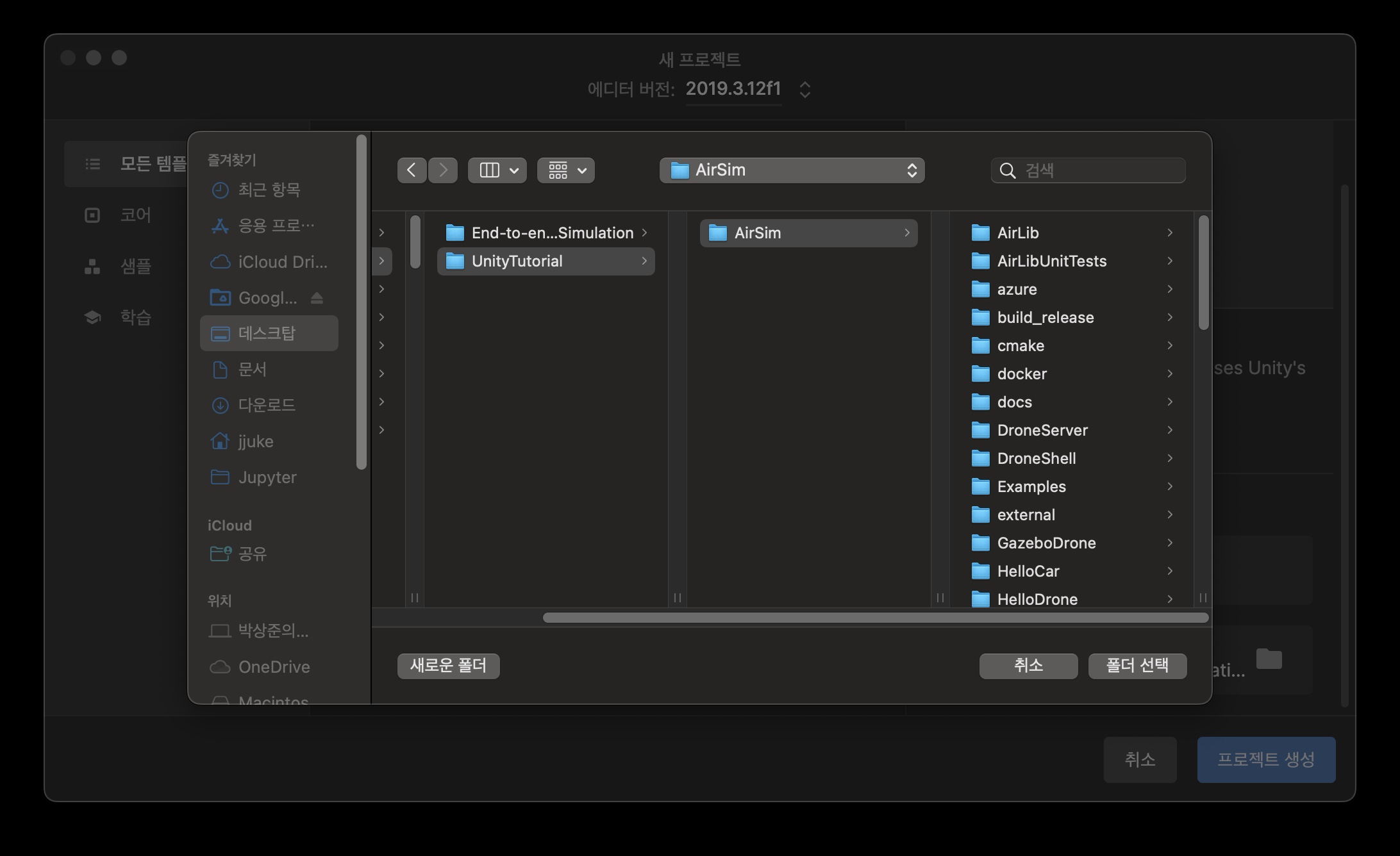Open OneDrive in the sidebar

click(x=269, y=667)
